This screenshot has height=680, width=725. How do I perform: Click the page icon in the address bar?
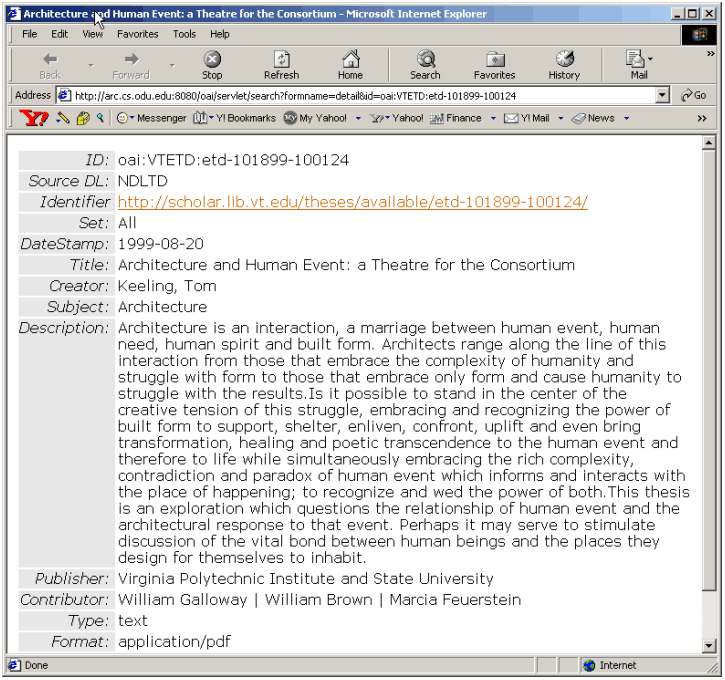[64, 95]
